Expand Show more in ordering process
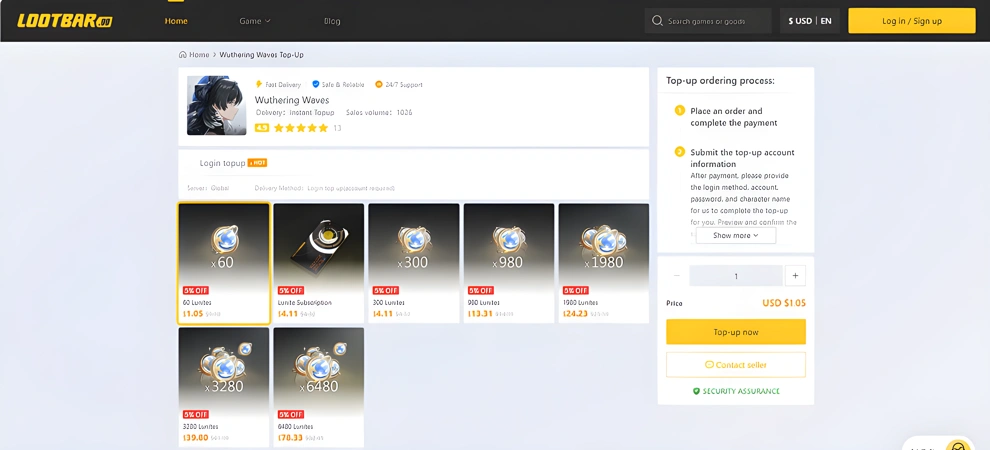Image resolution: width=990 pixels, height=450 pixels. pyautogui.click(x=735, y=236)
